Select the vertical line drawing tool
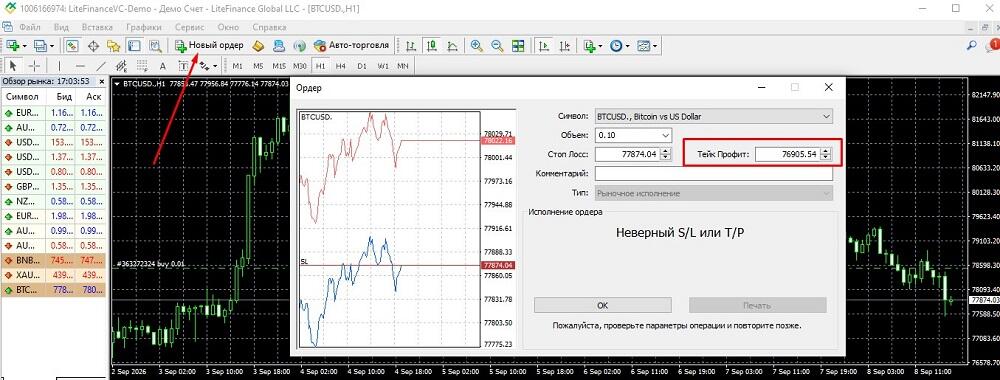The height and width of the screenshot is (380, 1000). pyautogui.click(x=59, y=66)
